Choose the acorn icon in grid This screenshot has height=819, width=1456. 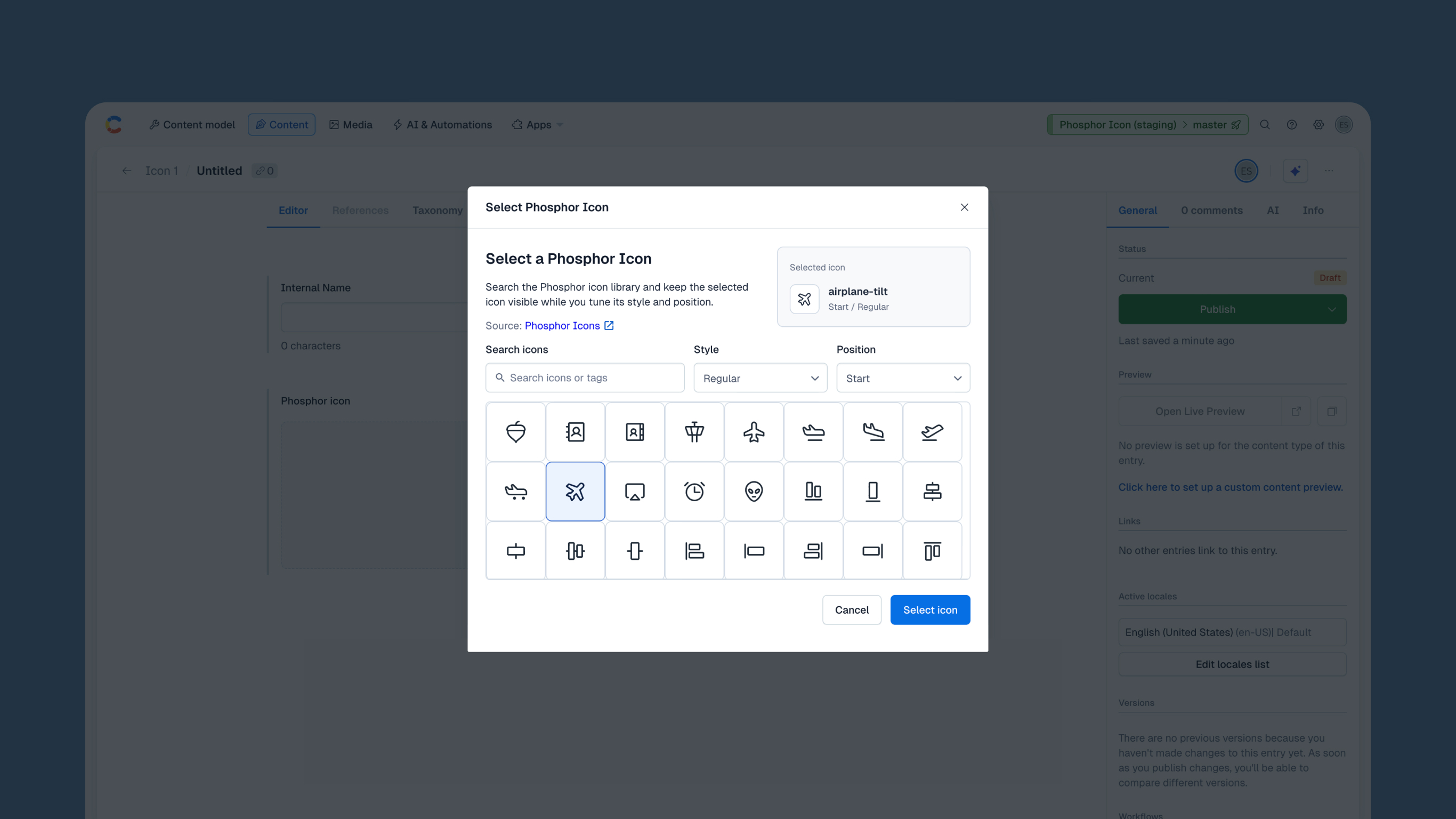[515, 431]
